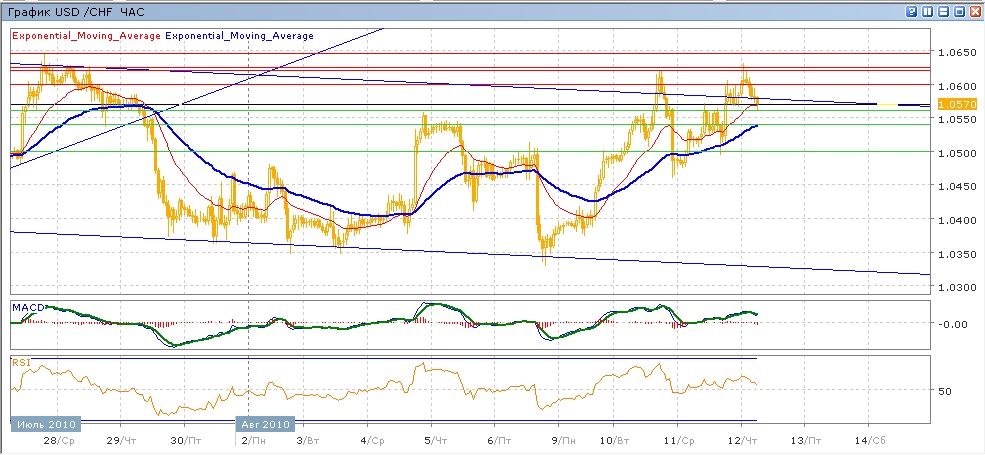Select the blue Exponential_Moving_Average label
985x455 pixels.
click(x=239, y=35)
